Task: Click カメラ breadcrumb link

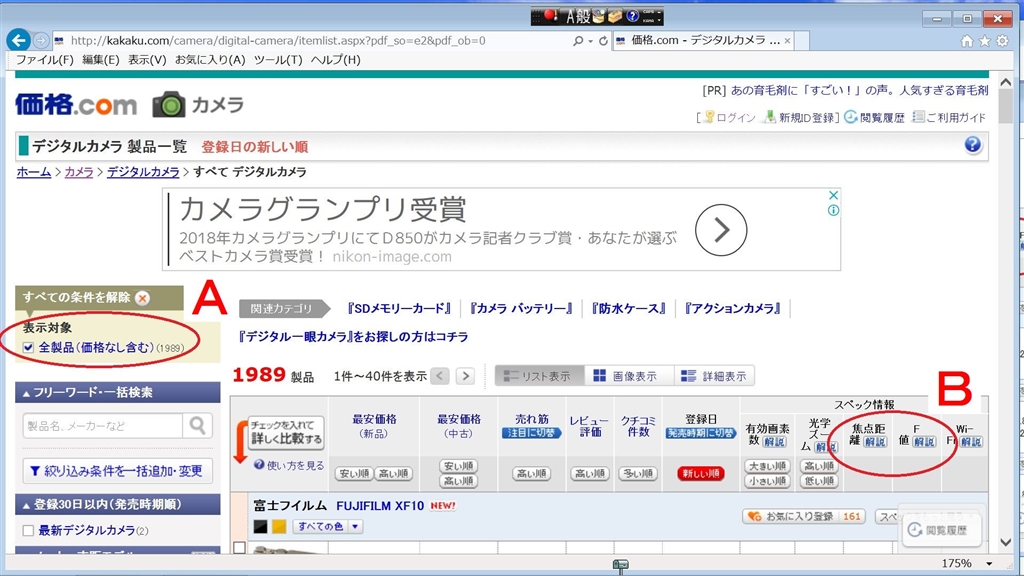Action: (x=79, y=172)
